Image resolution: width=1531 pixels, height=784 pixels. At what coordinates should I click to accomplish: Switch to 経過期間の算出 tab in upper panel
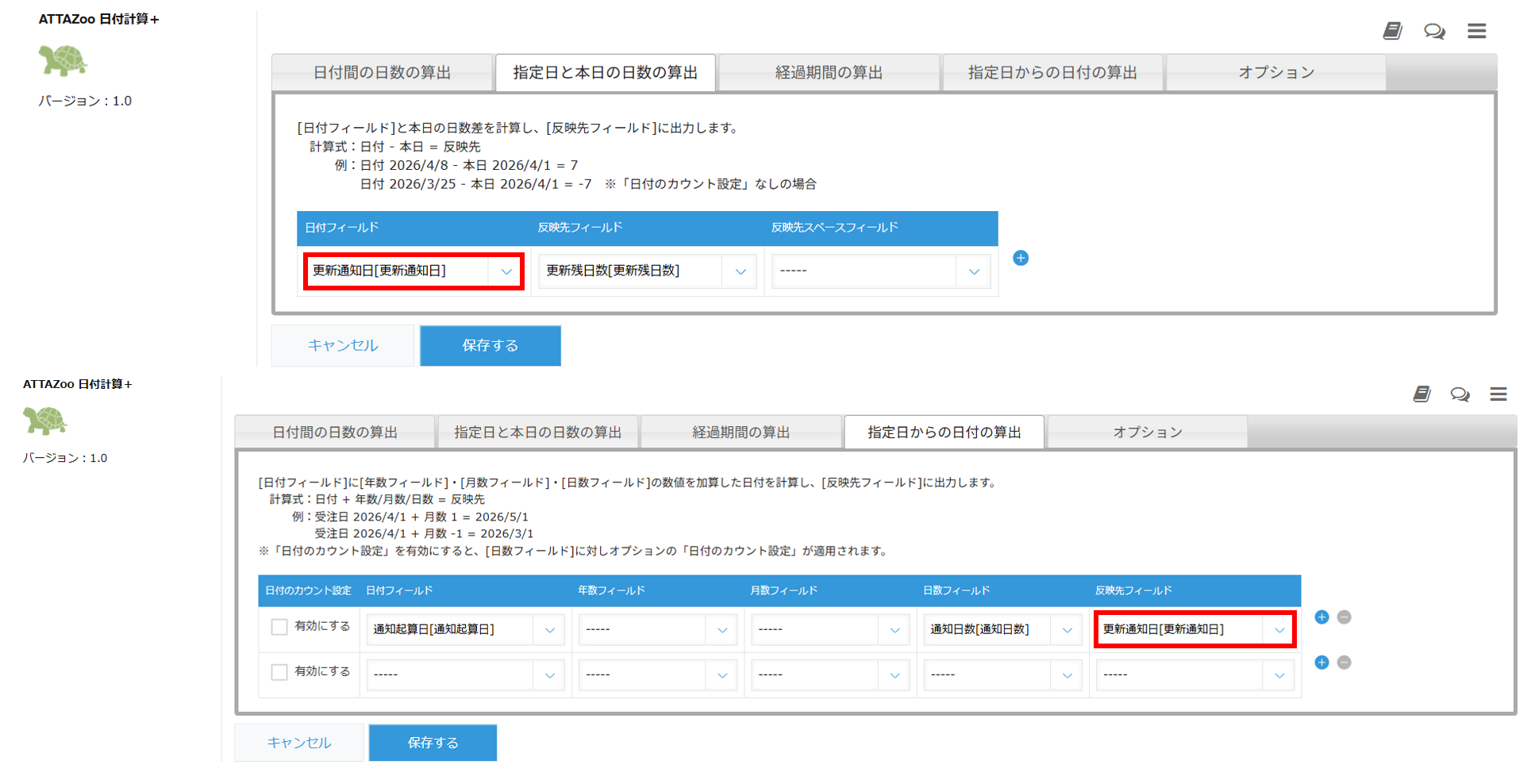pyautogui.click(x=829, y=73)
